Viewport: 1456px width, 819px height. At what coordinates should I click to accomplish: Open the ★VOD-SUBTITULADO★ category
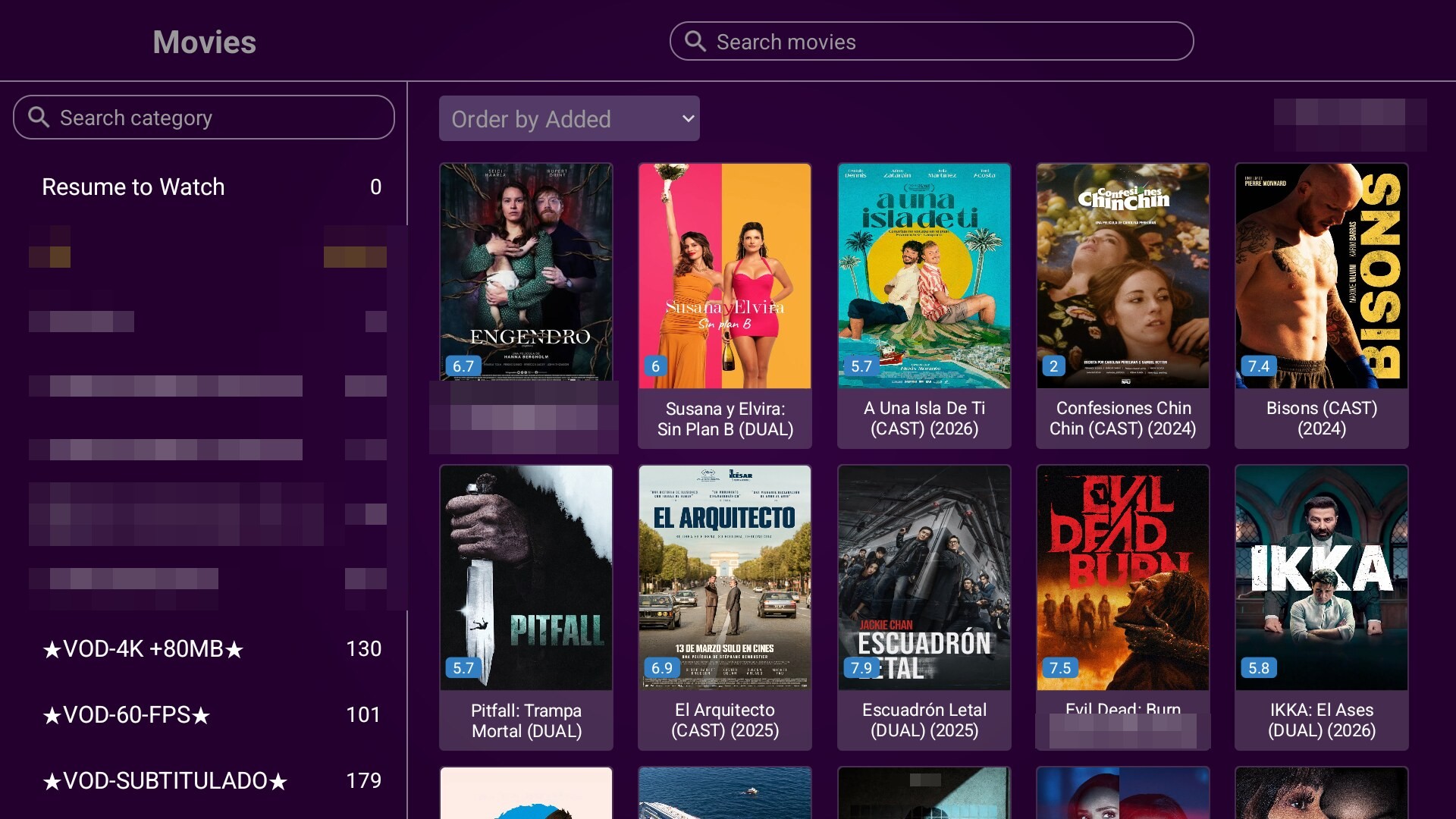pyautogui.click(x=211, y=780)
